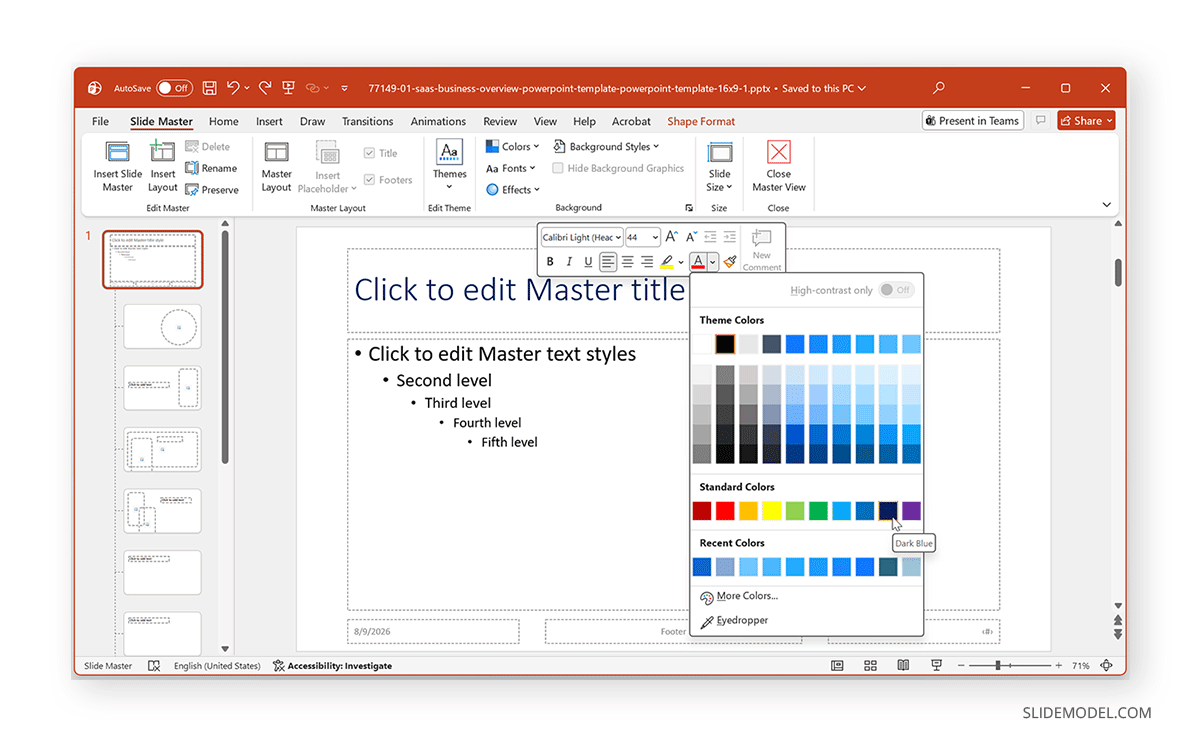Toggle AutoSave switch off/on
Viewport: 1200px width, 743px height.
[174, 88]
